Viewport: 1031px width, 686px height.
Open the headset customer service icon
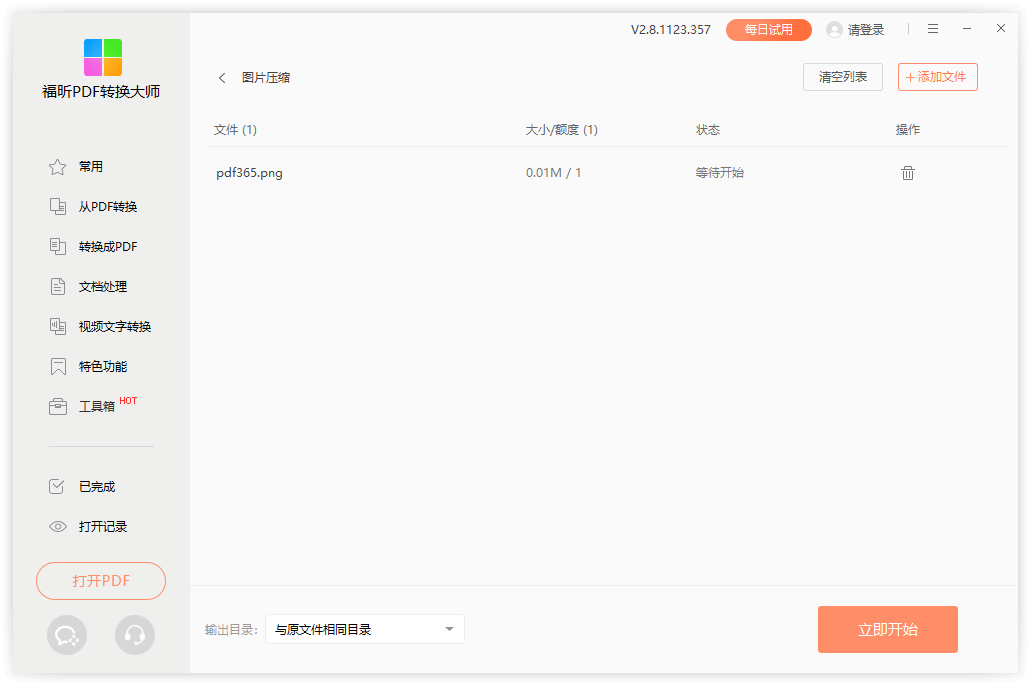tap(135, 635)
